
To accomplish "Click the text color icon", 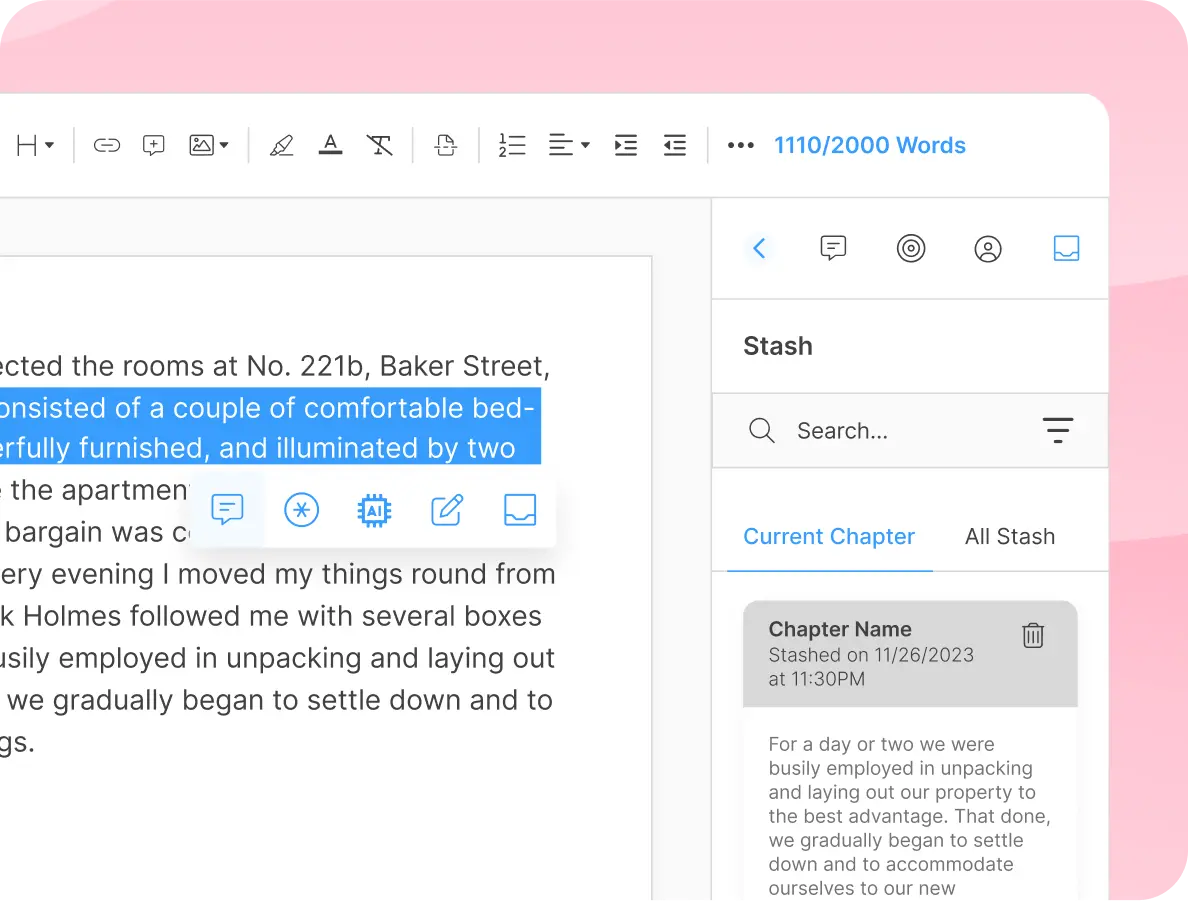I will (330, 146).
